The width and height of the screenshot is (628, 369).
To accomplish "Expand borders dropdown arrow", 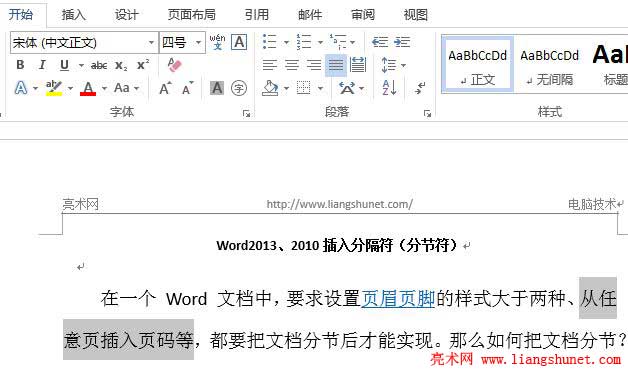I will 320,88.
